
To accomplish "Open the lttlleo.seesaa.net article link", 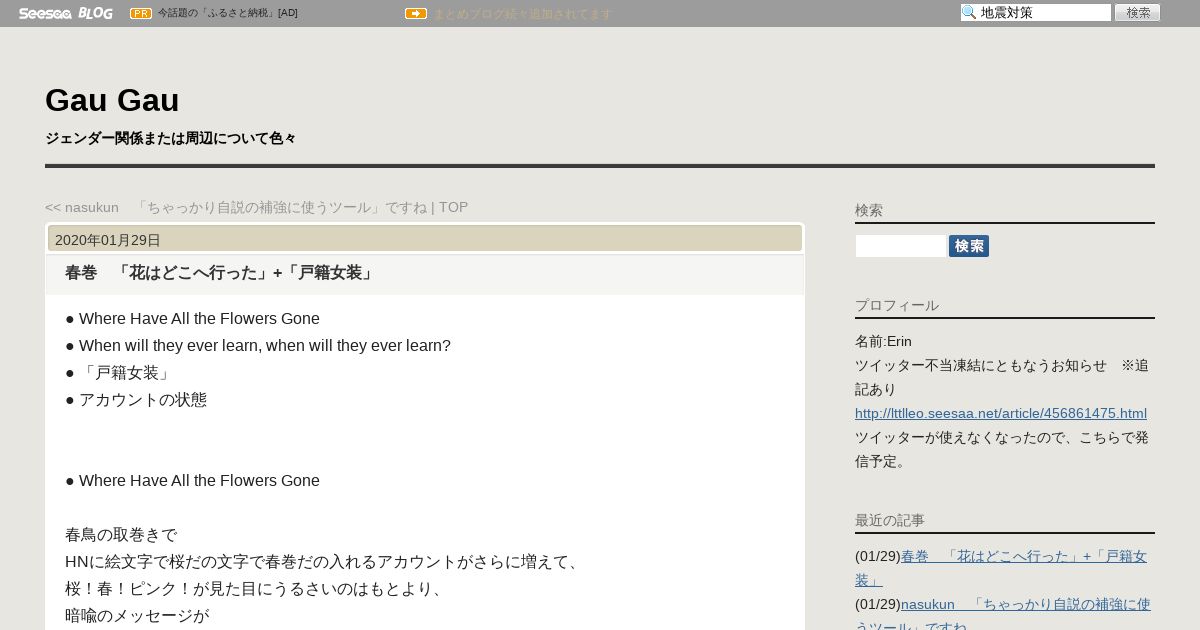I will tap(1001, 413).
